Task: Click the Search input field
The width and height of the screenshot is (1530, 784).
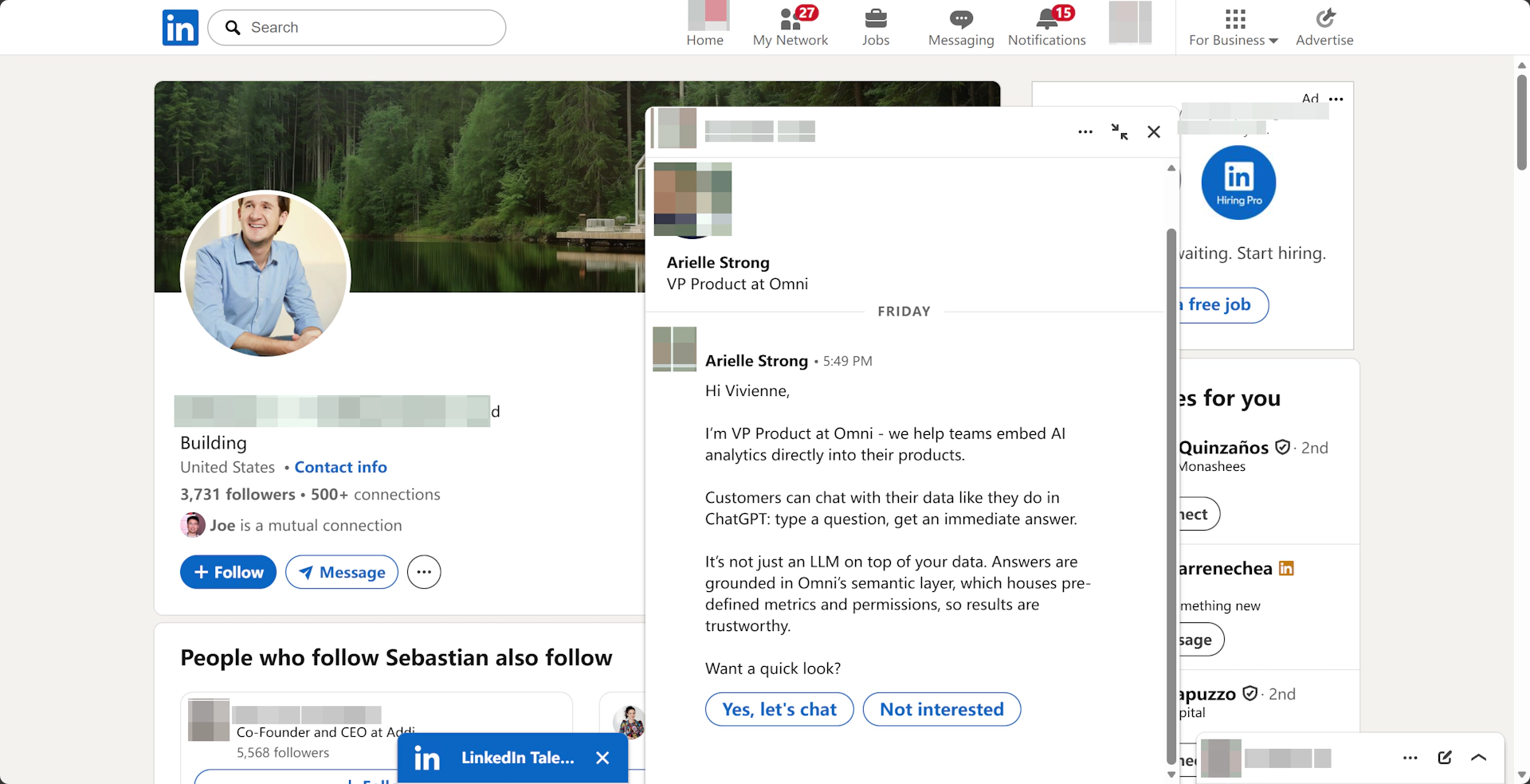Action: [x=356, y=28]
